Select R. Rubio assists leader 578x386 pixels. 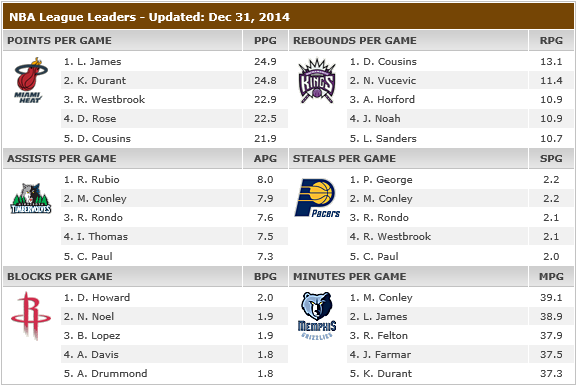point(91,180)
